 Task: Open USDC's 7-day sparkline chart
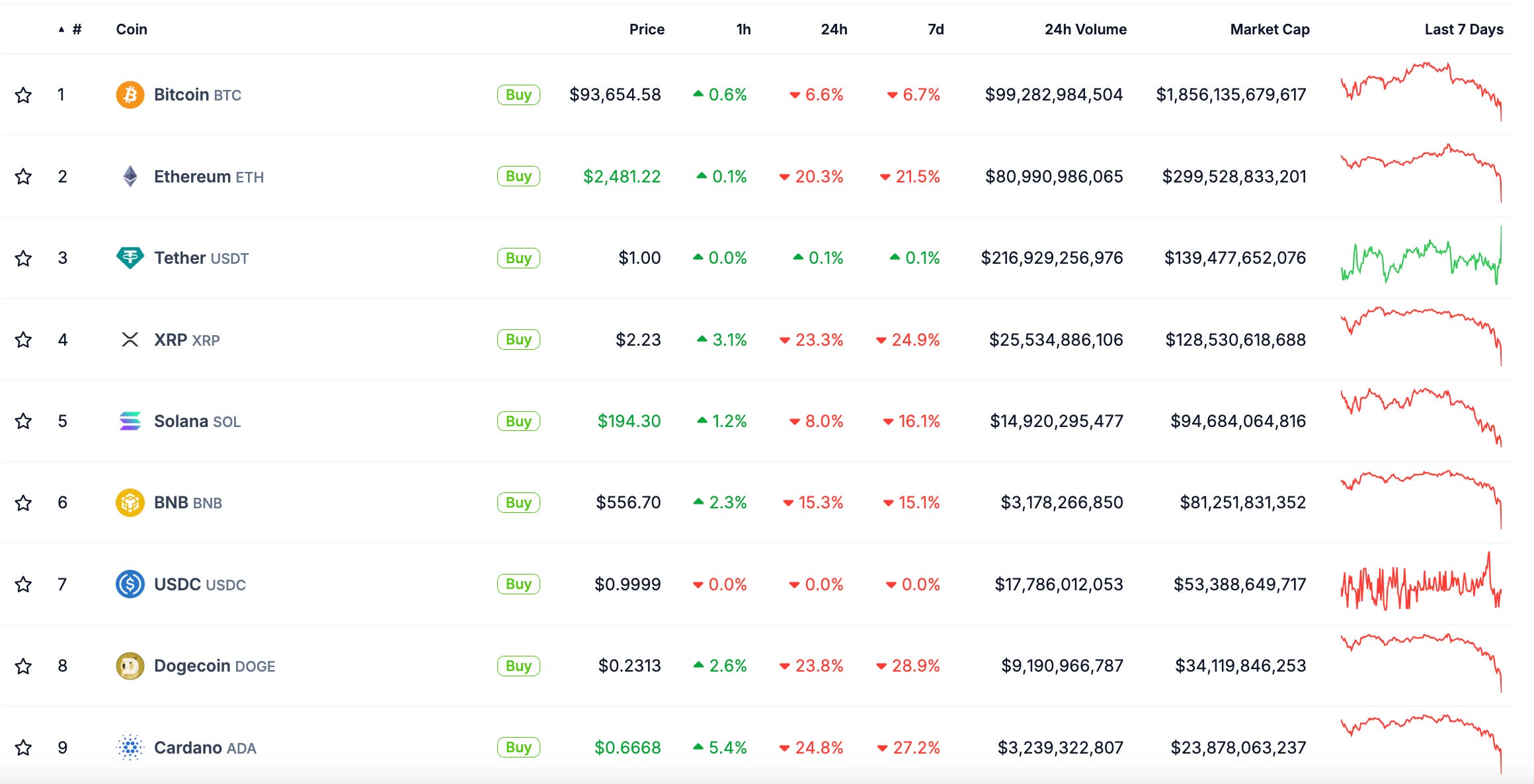coord(1421,581)
